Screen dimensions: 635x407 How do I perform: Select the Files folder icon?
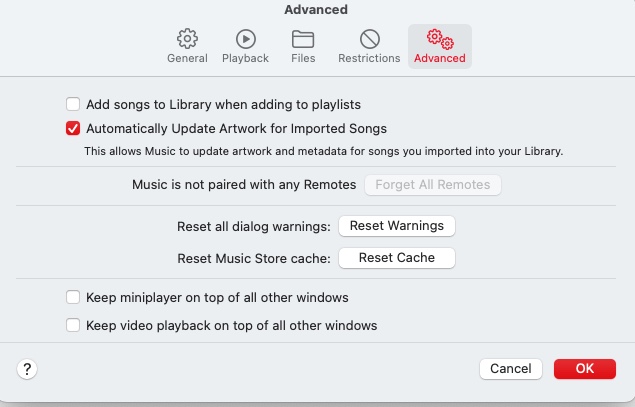[303, 39]
